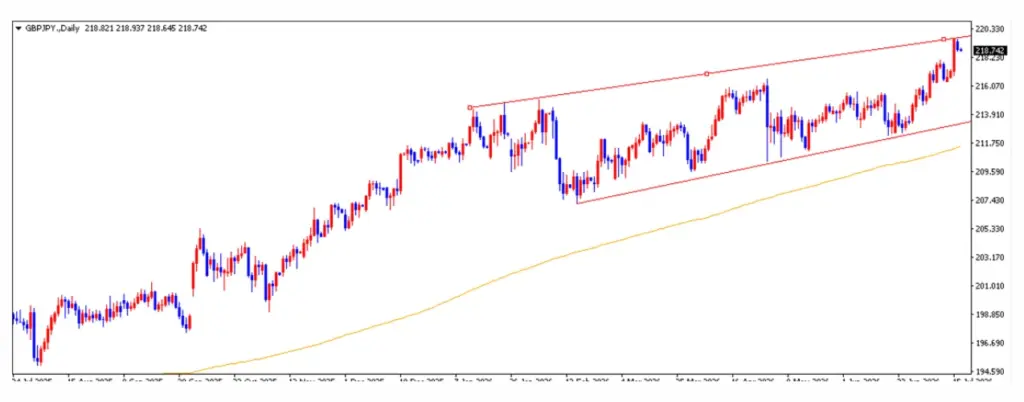
Task: Click the lower trendline's starting point at February low
Action: pos(577,204)
